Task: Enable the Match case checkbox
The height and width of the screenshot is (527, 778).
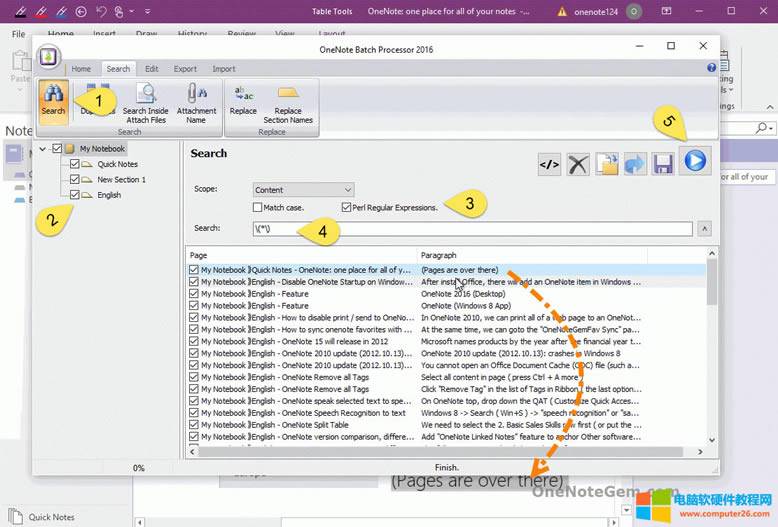Action: pyautogui.click(x=258, y=208)
